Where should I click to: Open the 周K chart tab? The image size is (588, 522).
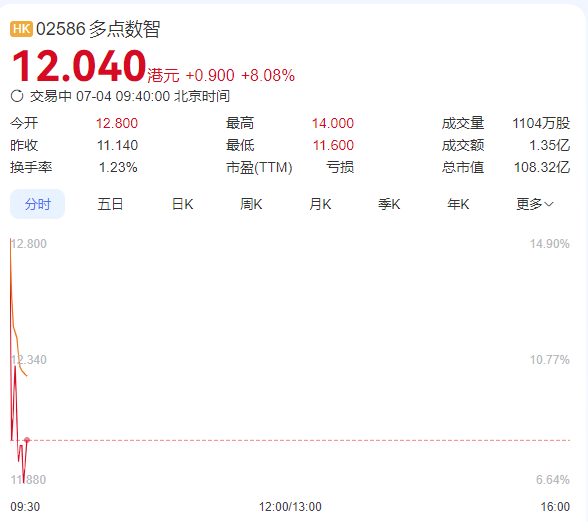[x=251, y=204]
